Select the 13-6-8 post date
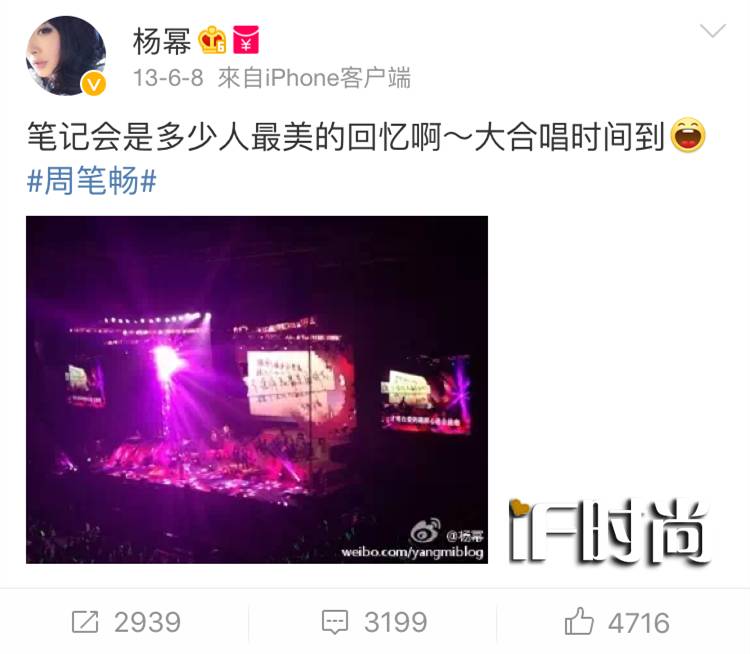 pos(168,78)
